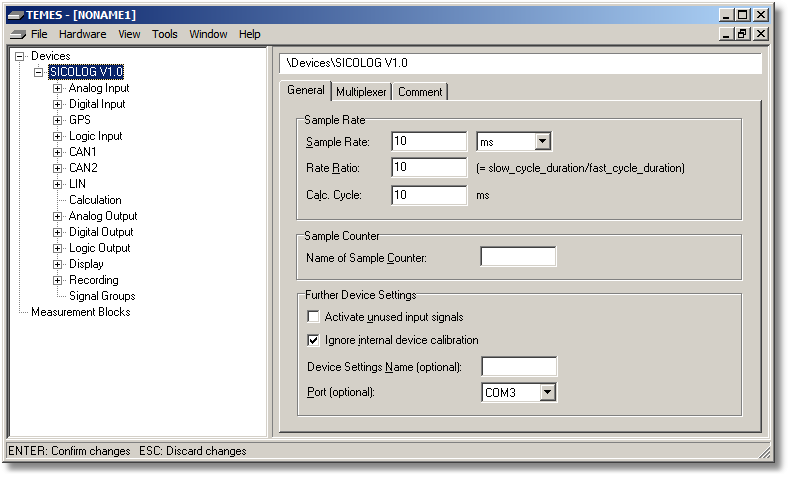The image size is (789, 477).
Task: Restore the inner NONAME1 document window
Action: click(743, 34)
